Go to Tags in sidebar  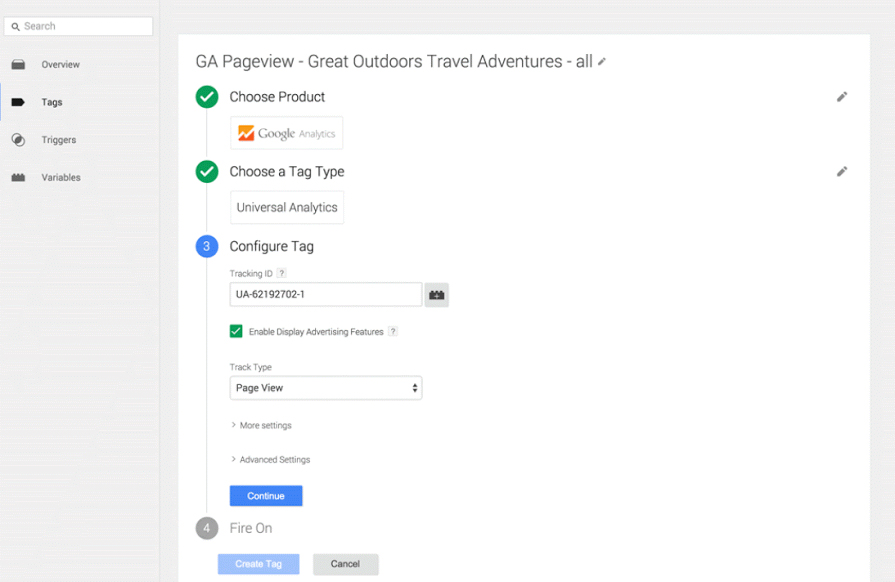pos(52,102)
